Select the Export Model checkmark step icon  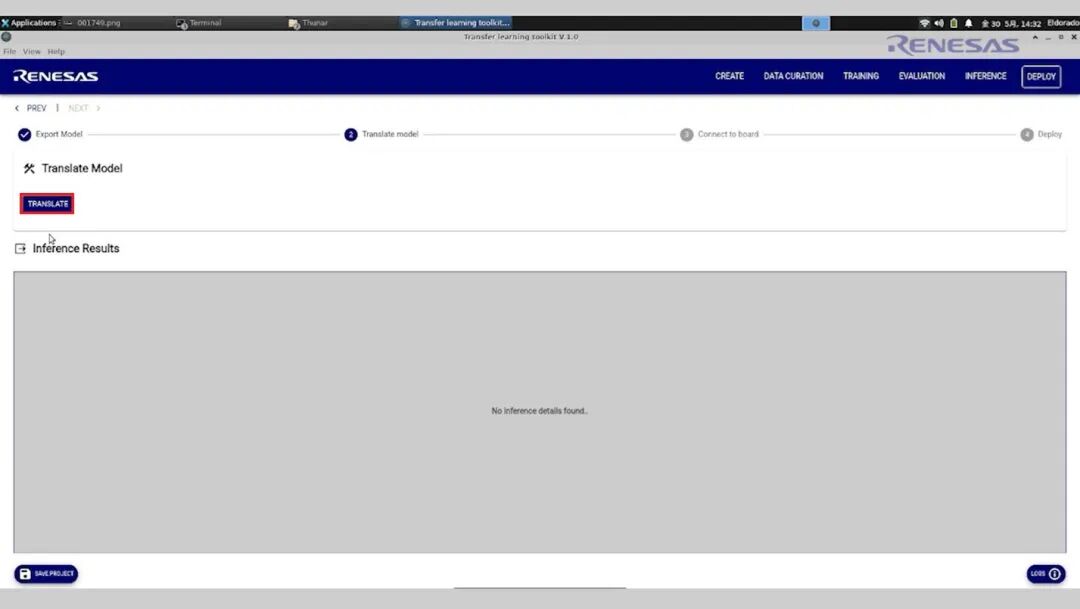click(x=25, y=134)
